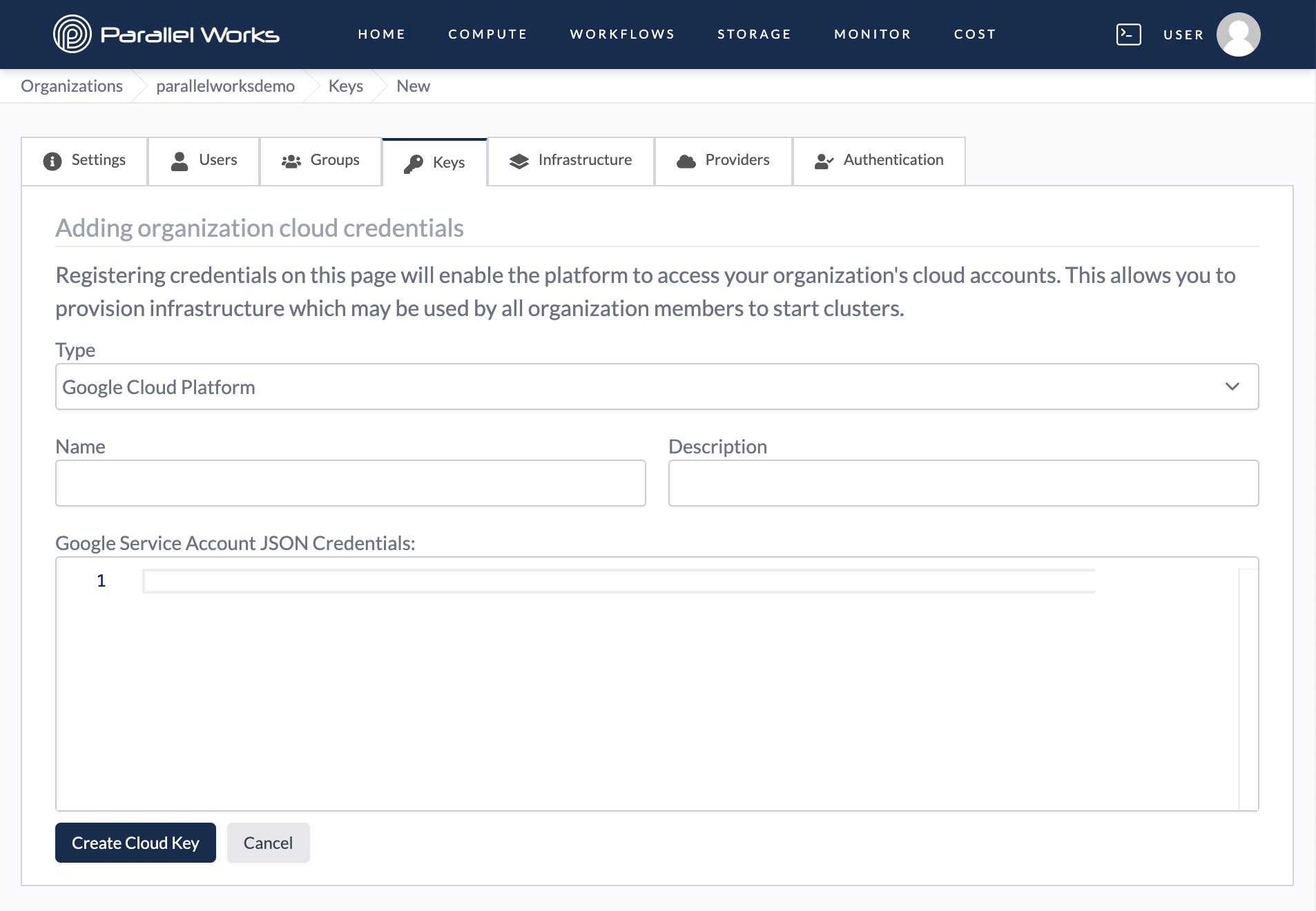This screenshot has height=911, width=1316.
Task: Click the Keys key icon
Action: [413, 164]
